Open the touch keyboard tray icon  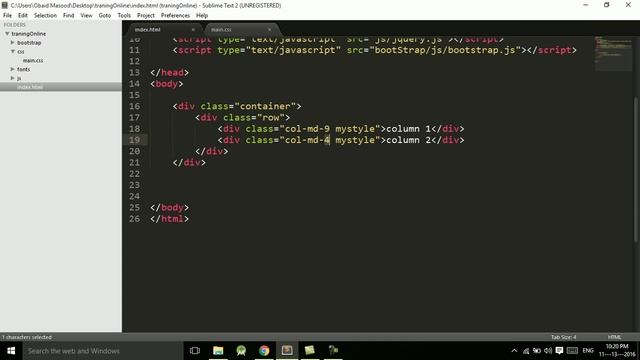coord(572,351)
